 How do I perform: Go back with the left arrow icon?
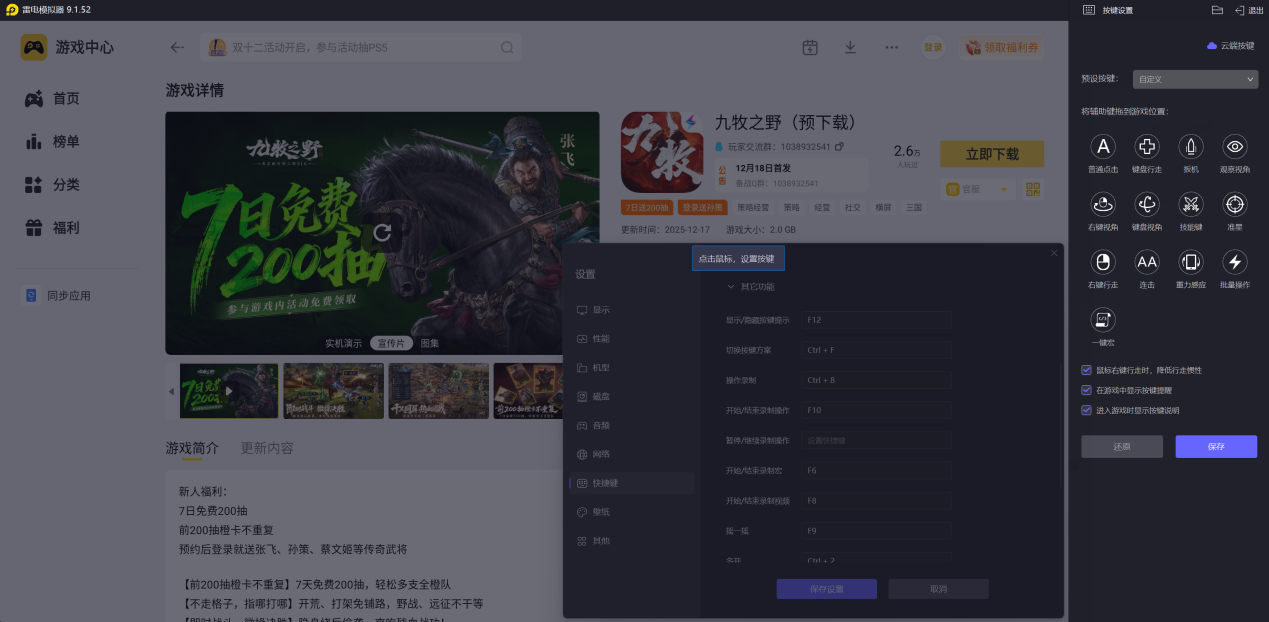pos(177,47)
